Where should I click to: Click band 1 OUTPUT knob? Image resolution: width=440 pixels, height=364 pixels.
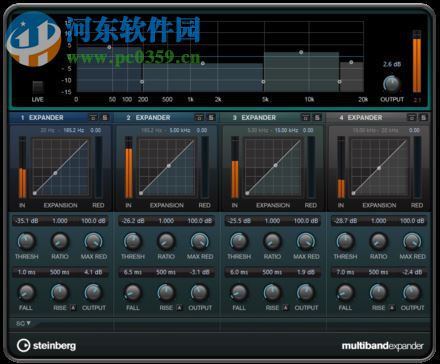tap(93, 293)
